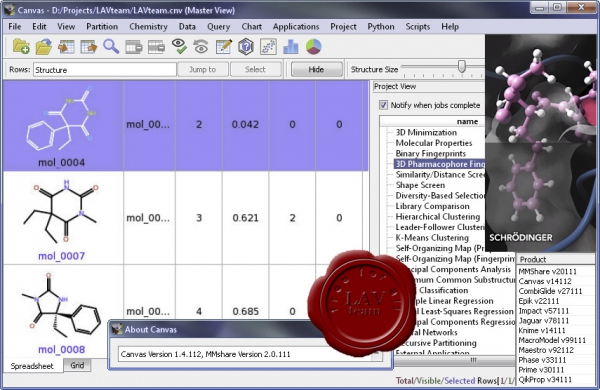Click the Structure Size slider handle
600x390 pixels.
[462, 66]
